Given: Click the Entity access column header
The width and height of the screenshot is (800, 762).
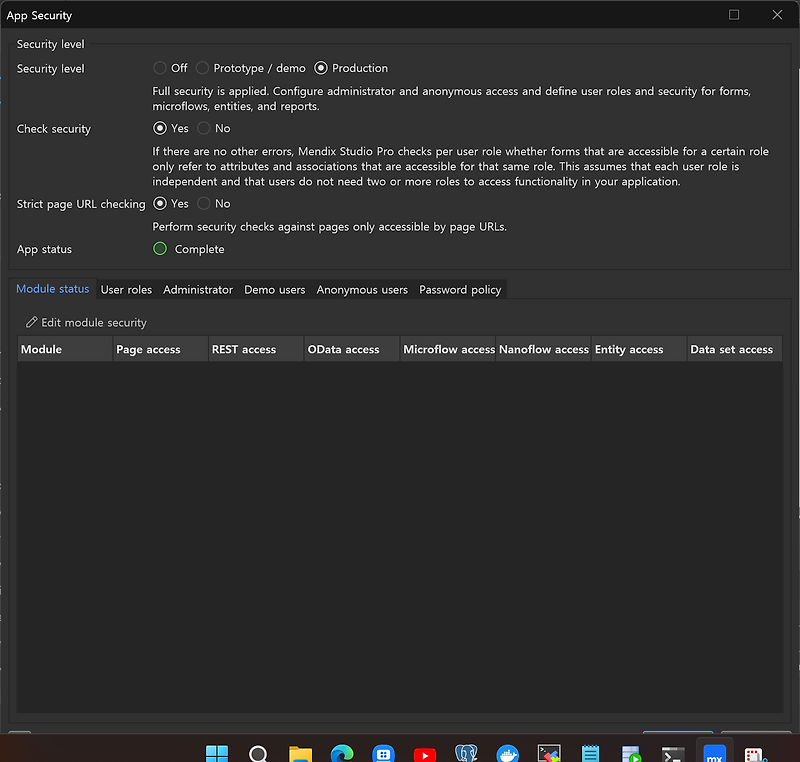Looking at the screenshot, I should click(x=626, y=349).
